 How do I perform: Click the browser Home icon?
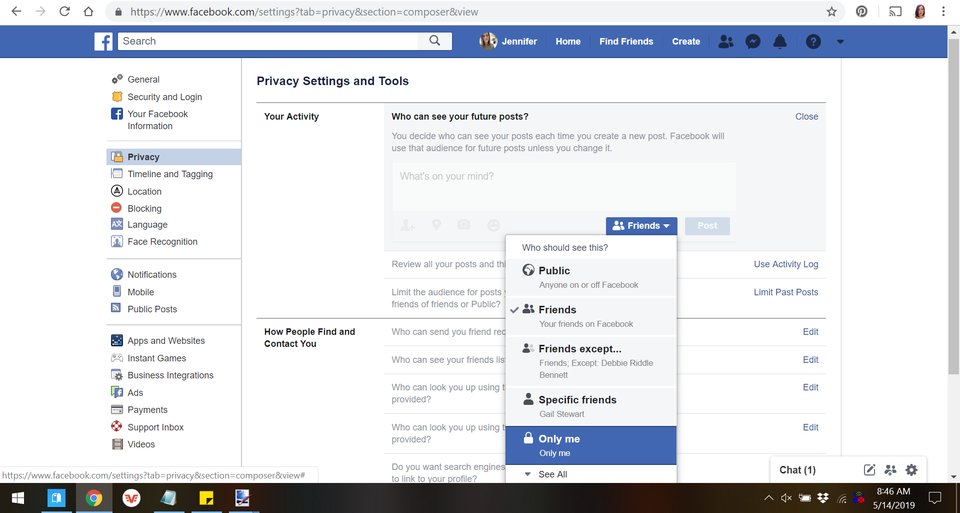point(89,12)
